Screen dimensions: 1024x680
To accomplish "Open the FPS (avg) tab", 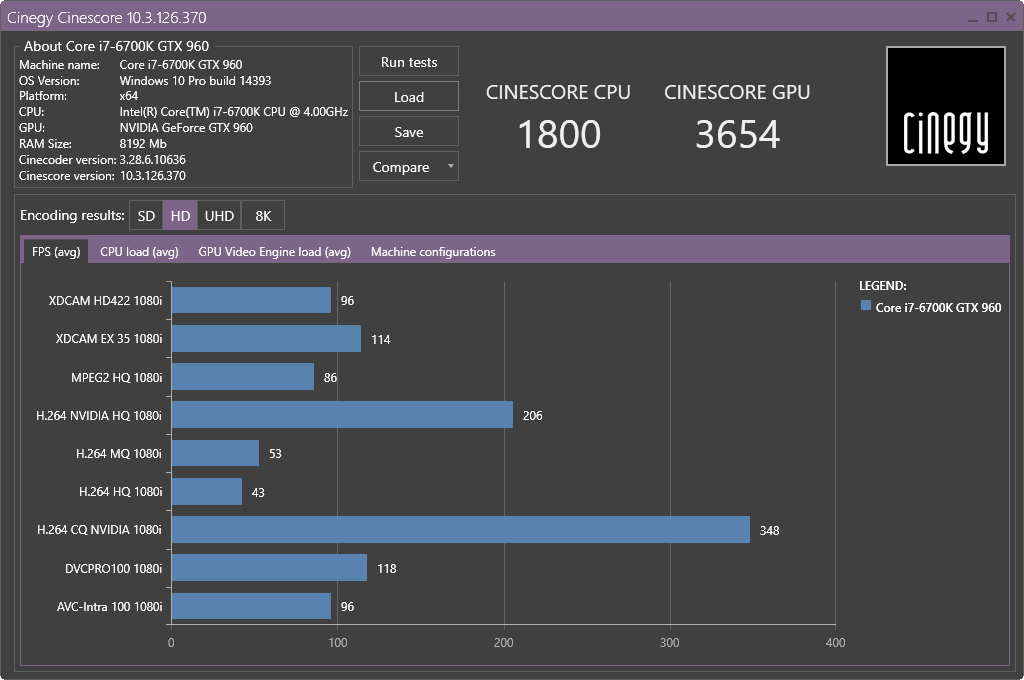I will (x=56, y=252).
